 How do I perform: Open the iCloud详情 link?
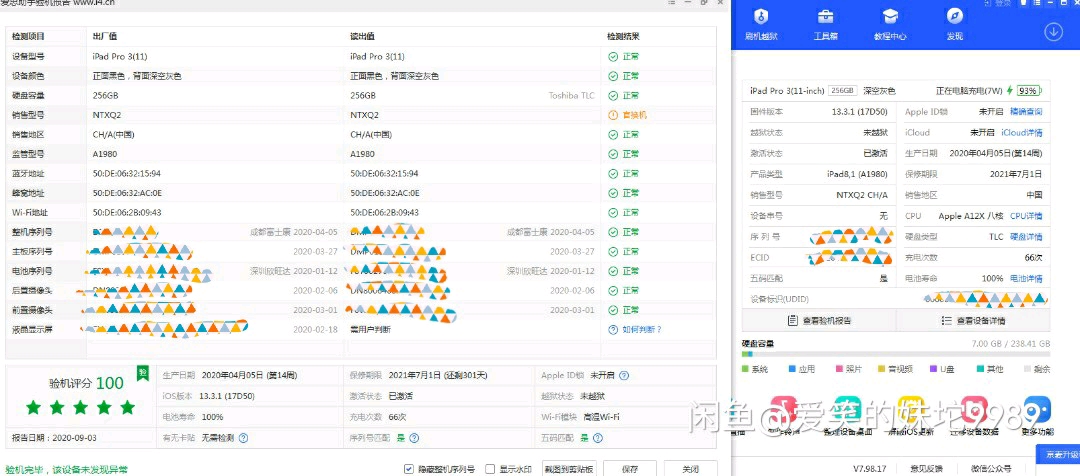pos(1021,132)
